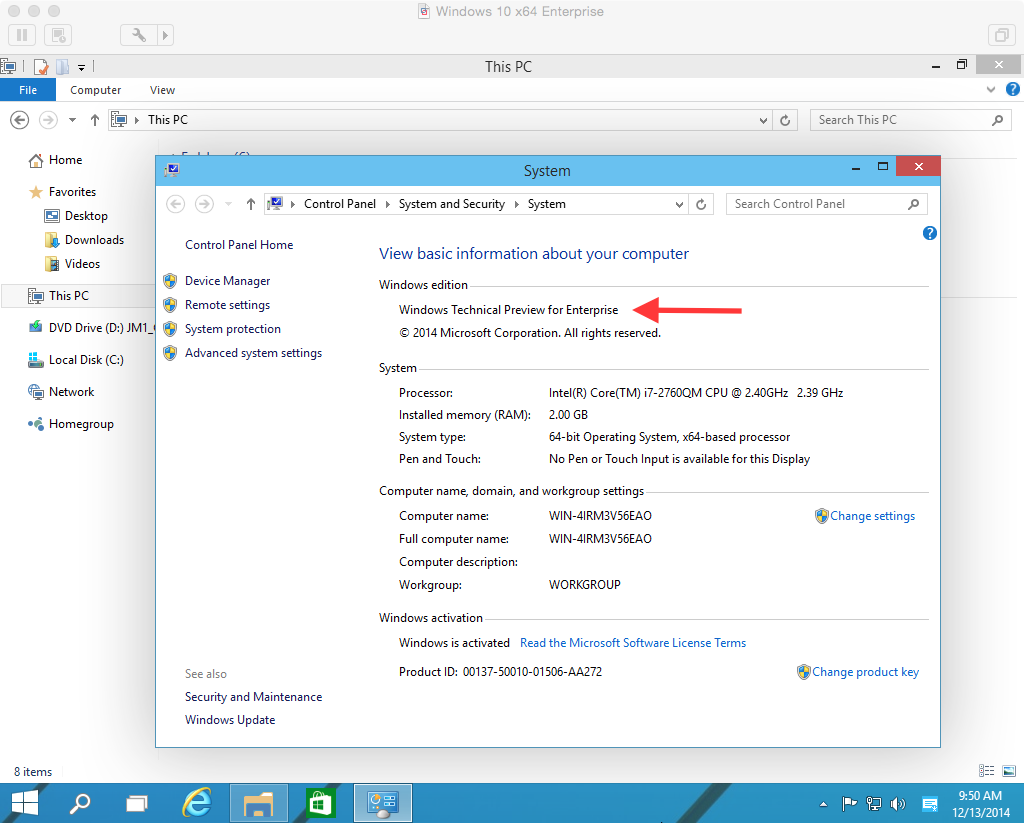The width and height of the screenshot is (1024, 823).
Task: Go up one level in System window
Action: (x=251, y=204)
